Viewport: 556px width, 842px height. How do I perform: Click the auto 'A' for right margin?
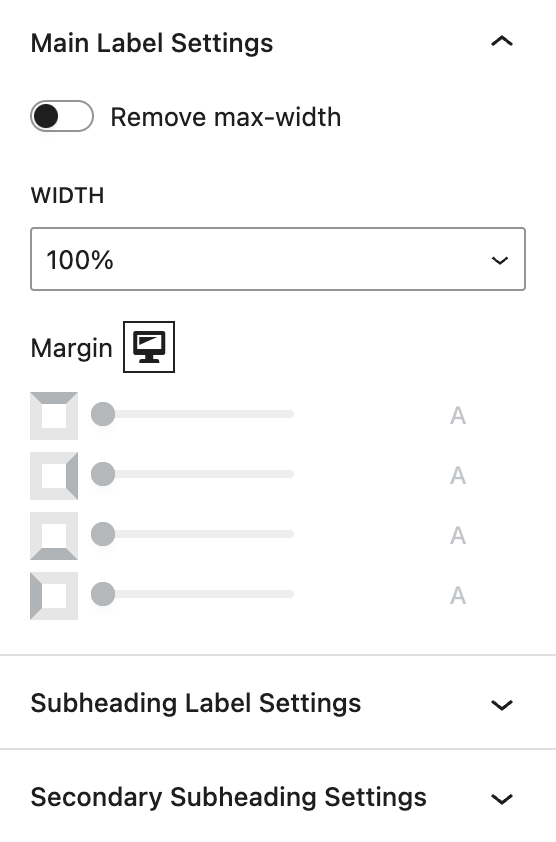[458, 476]
